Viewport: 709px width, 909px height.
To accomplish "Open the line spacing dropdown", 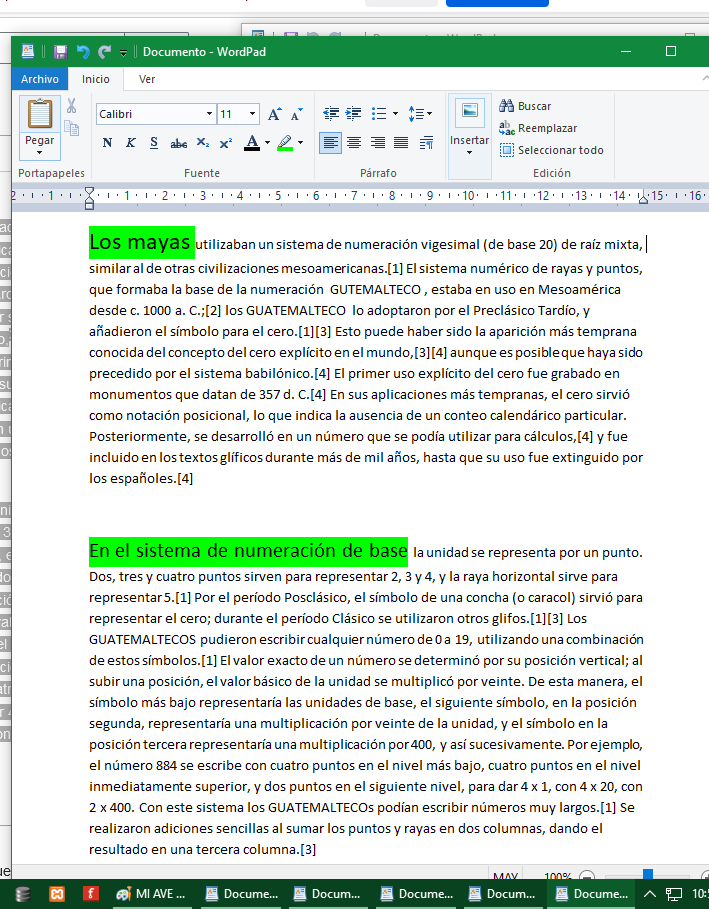I will click(420, 114).
